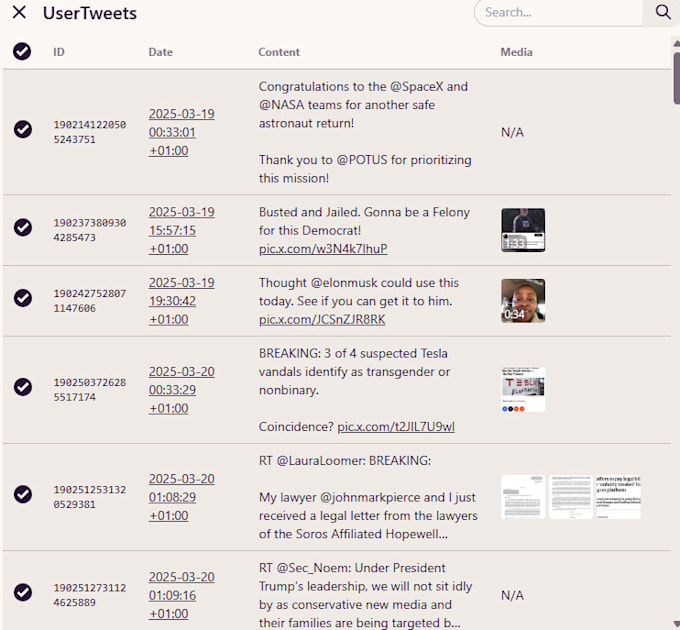Toggle the select-all checkbox in header
This screenshot has width=680, height=630.
pyautogui.click(x=22, y=52)
